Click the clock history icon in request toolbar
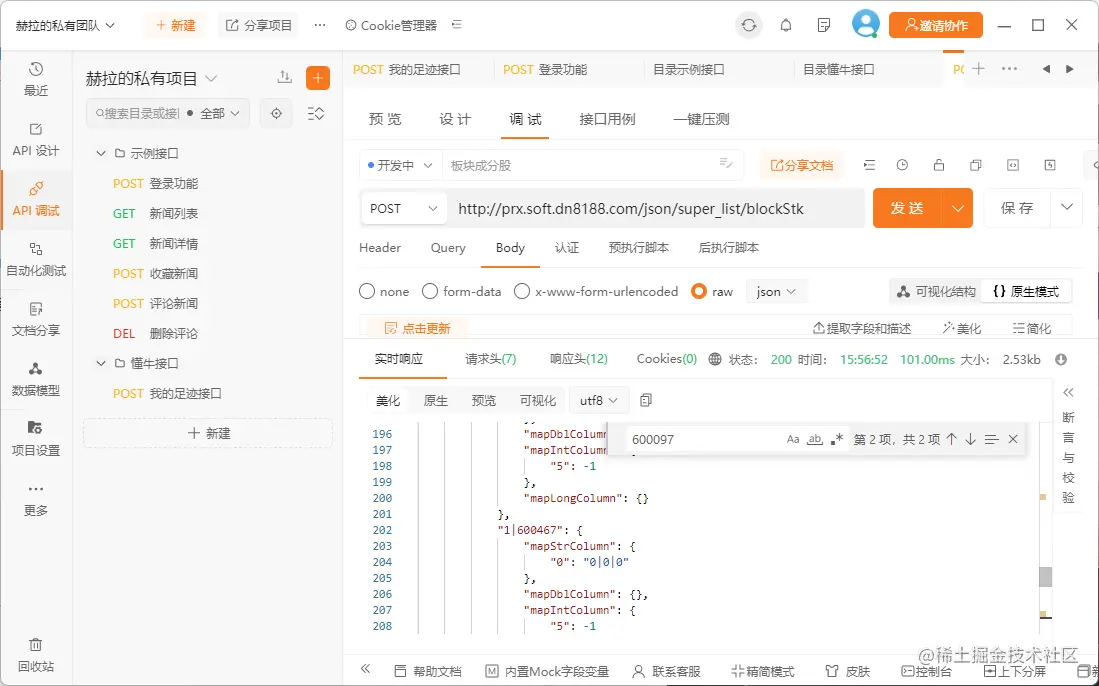 coord(902,165)
